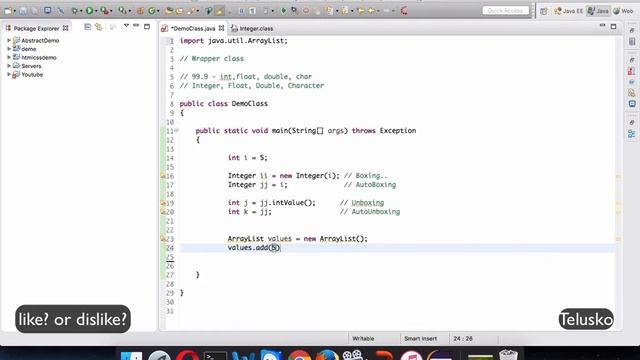Screen dimensions: 640x360
Task: Minimize the editor area
Action: tap(602, 26)
